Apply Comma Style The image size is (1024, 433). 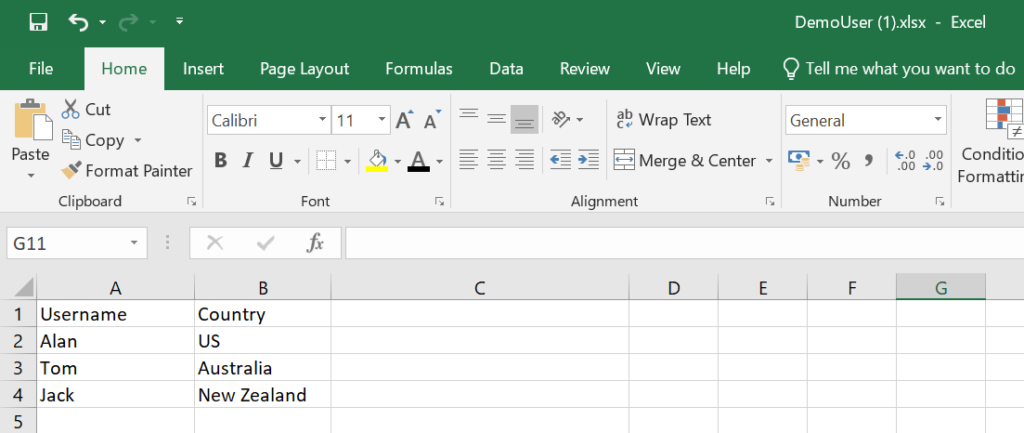pos(869,160)
